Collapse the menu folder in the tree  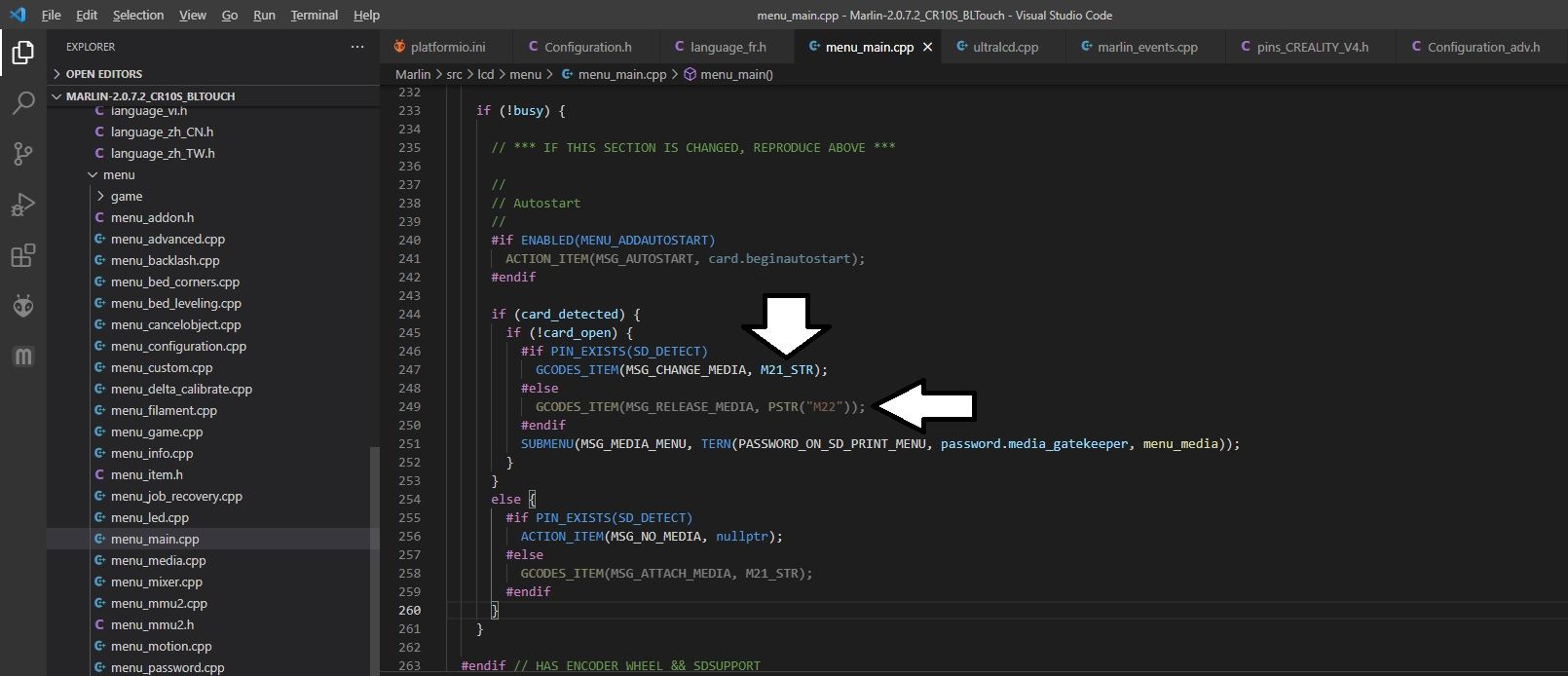212,174
